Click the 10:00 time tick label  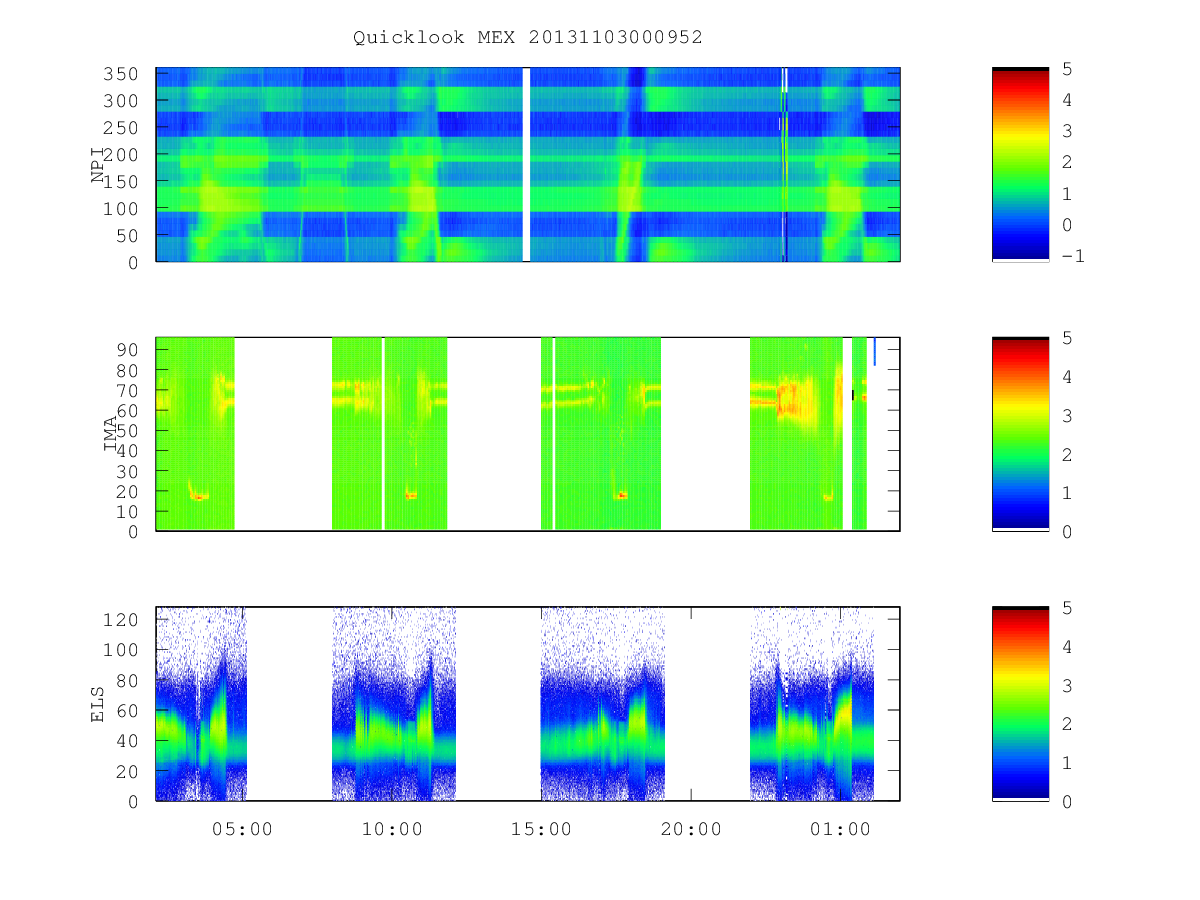392,827
